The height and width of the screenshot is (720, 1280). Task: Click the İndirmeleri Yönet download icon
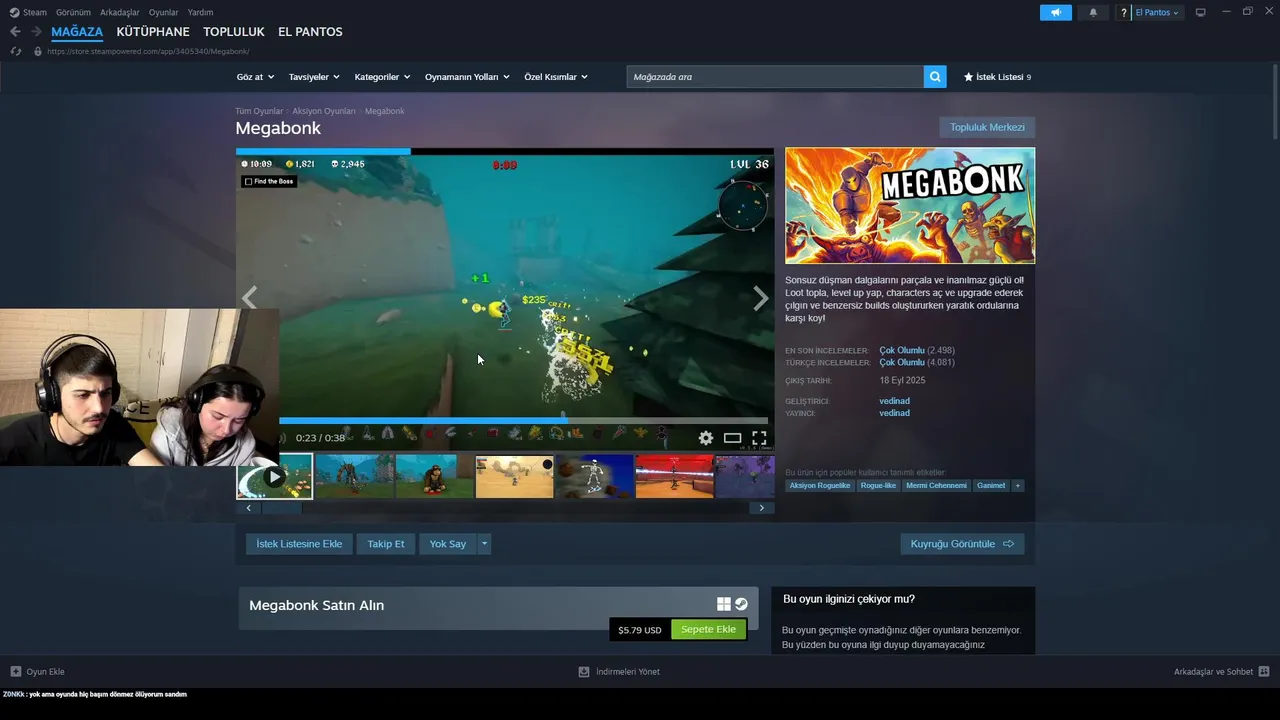pyautogui.click(x=584, y=672)
